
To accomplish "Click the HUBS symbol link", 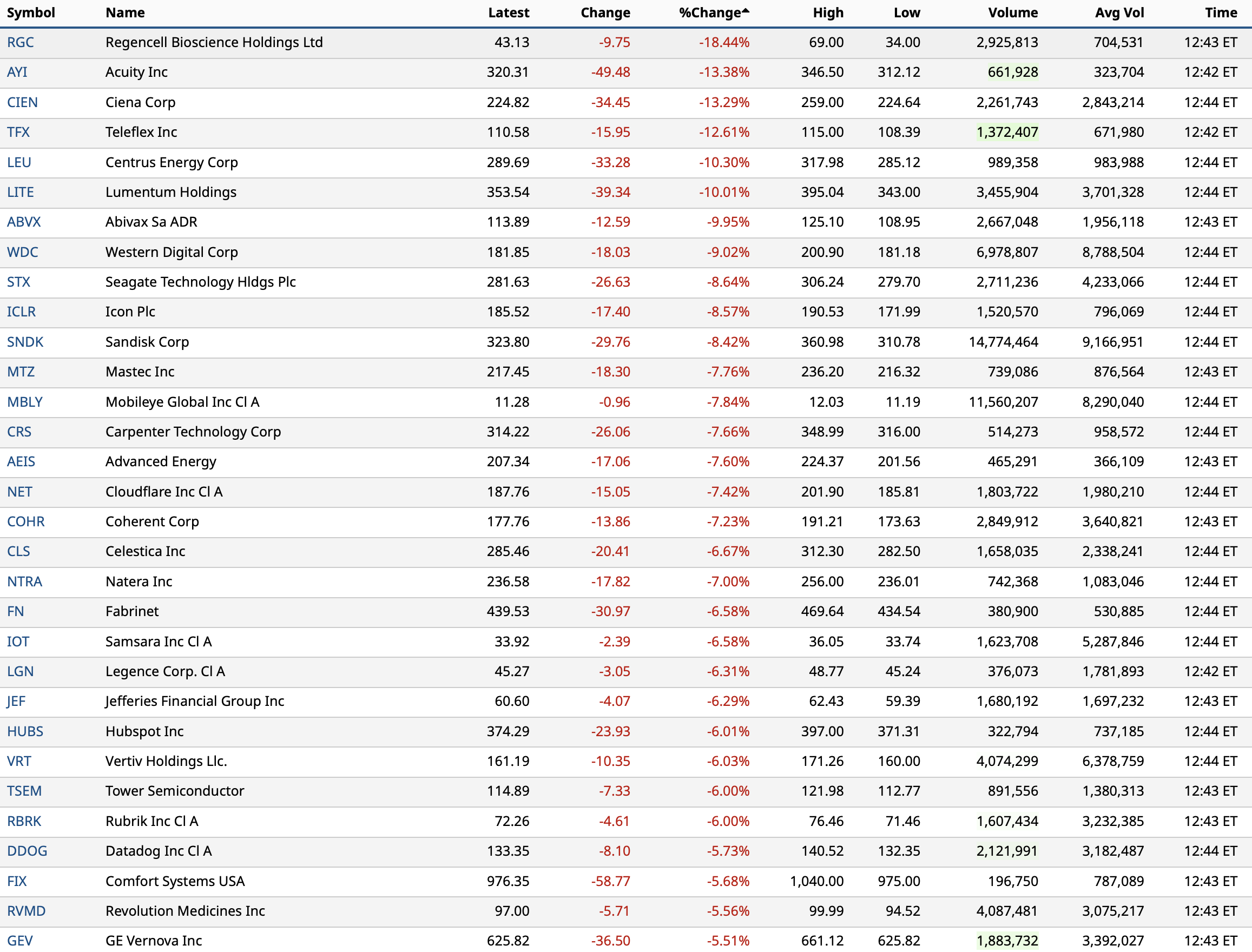I will pyautogui.click(x=25, y=731).
